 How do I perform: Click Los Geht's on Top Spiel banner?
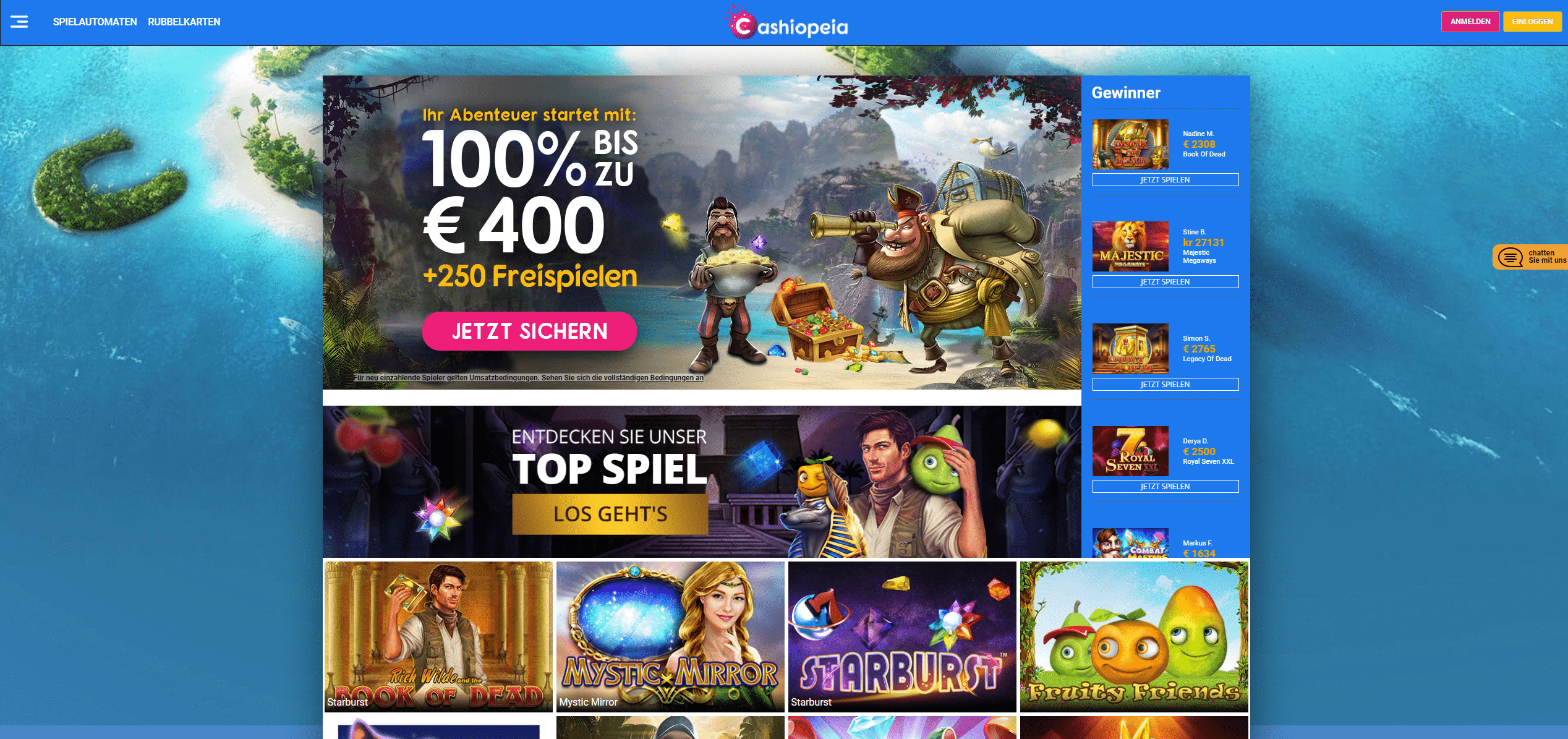click(610, 514)
